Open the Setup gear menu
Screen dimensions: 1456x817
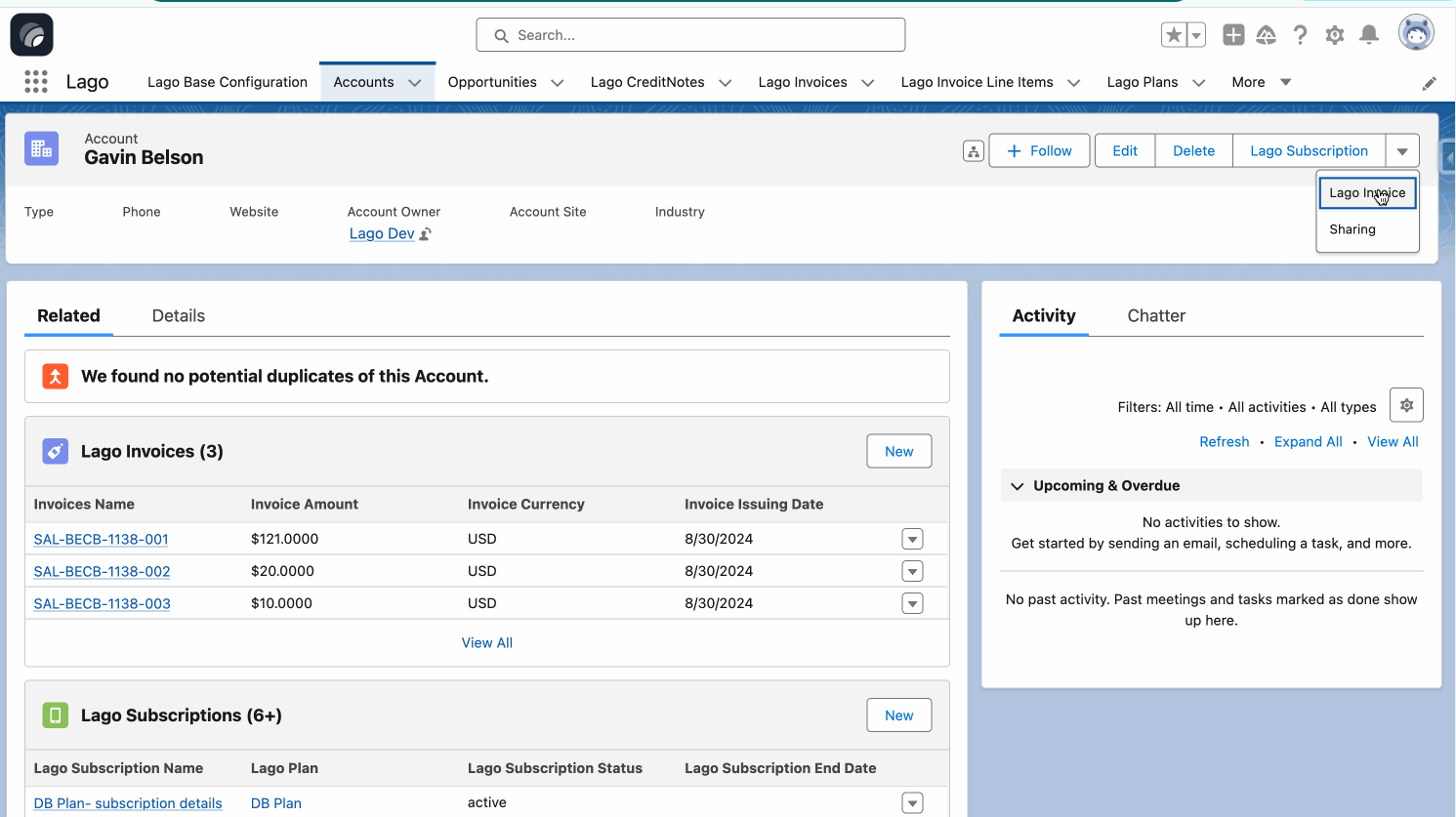click(1334, 35)
